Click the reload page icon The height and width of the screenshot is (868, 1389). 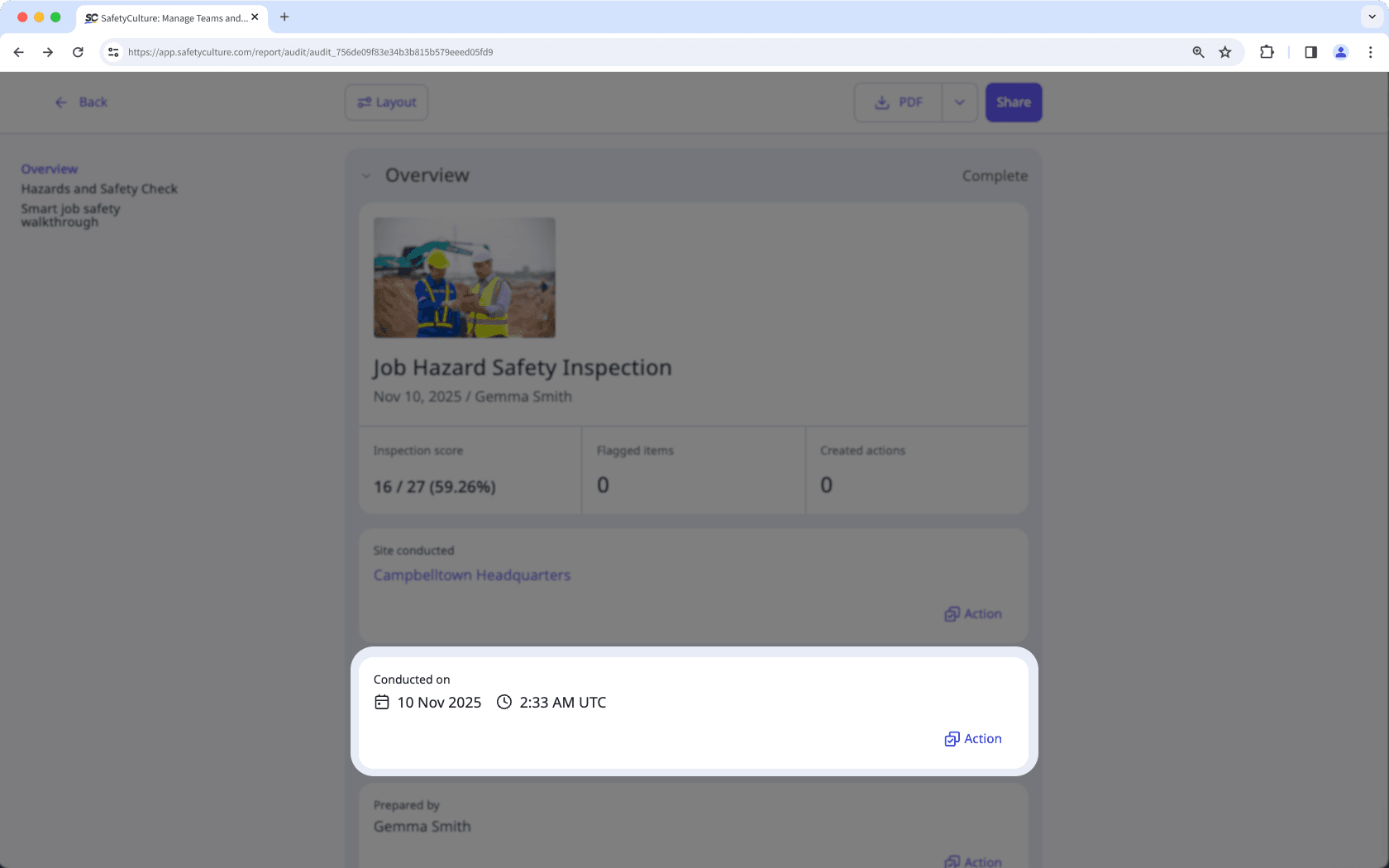pyautogui.click(x=78, y=51)
